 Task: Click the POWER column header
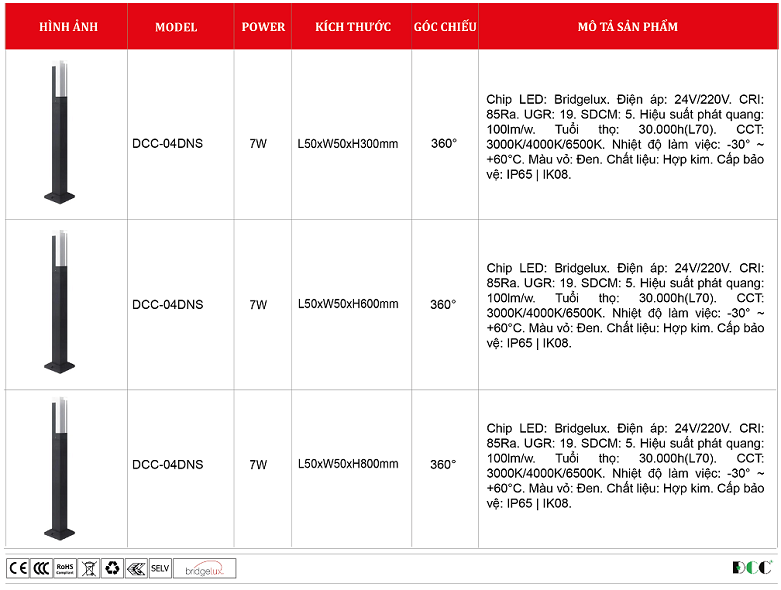(x=263, y=27)
